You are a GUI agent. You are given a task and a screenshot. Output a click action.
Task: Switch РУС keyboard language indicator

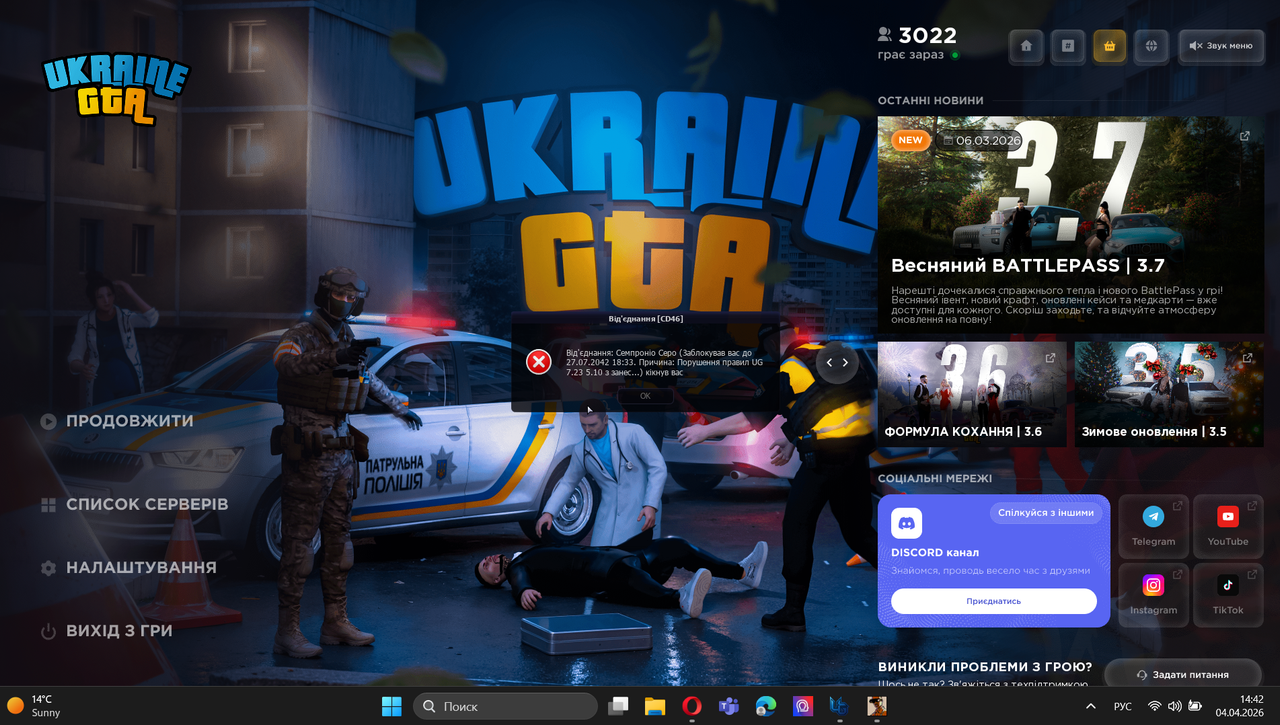[x=1123, y=706]
